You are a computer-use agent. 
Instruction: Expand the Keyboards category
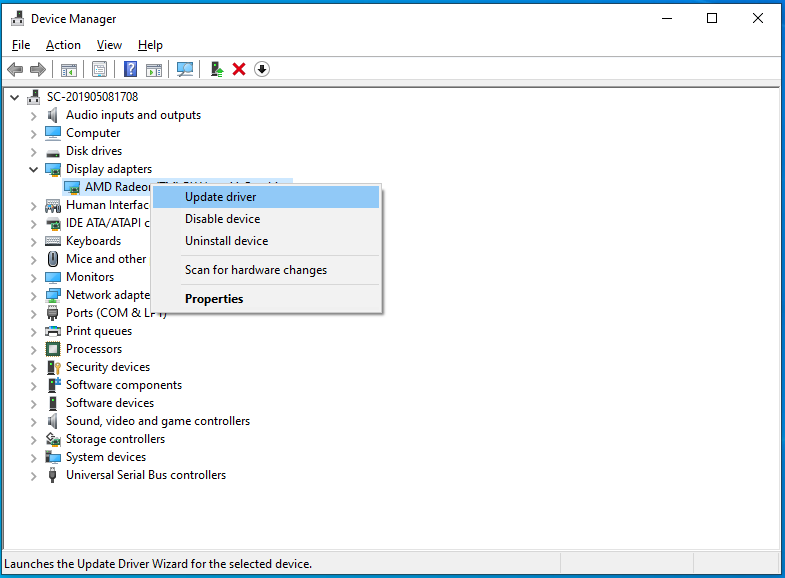(x=34, y=242)
